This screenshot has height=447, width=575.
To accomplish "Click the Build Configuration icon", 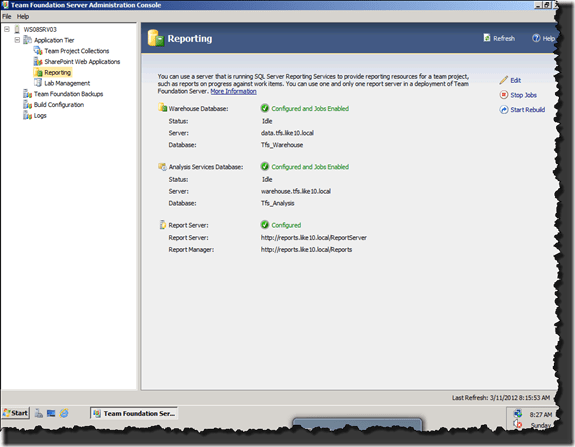I will click(28, 105).
